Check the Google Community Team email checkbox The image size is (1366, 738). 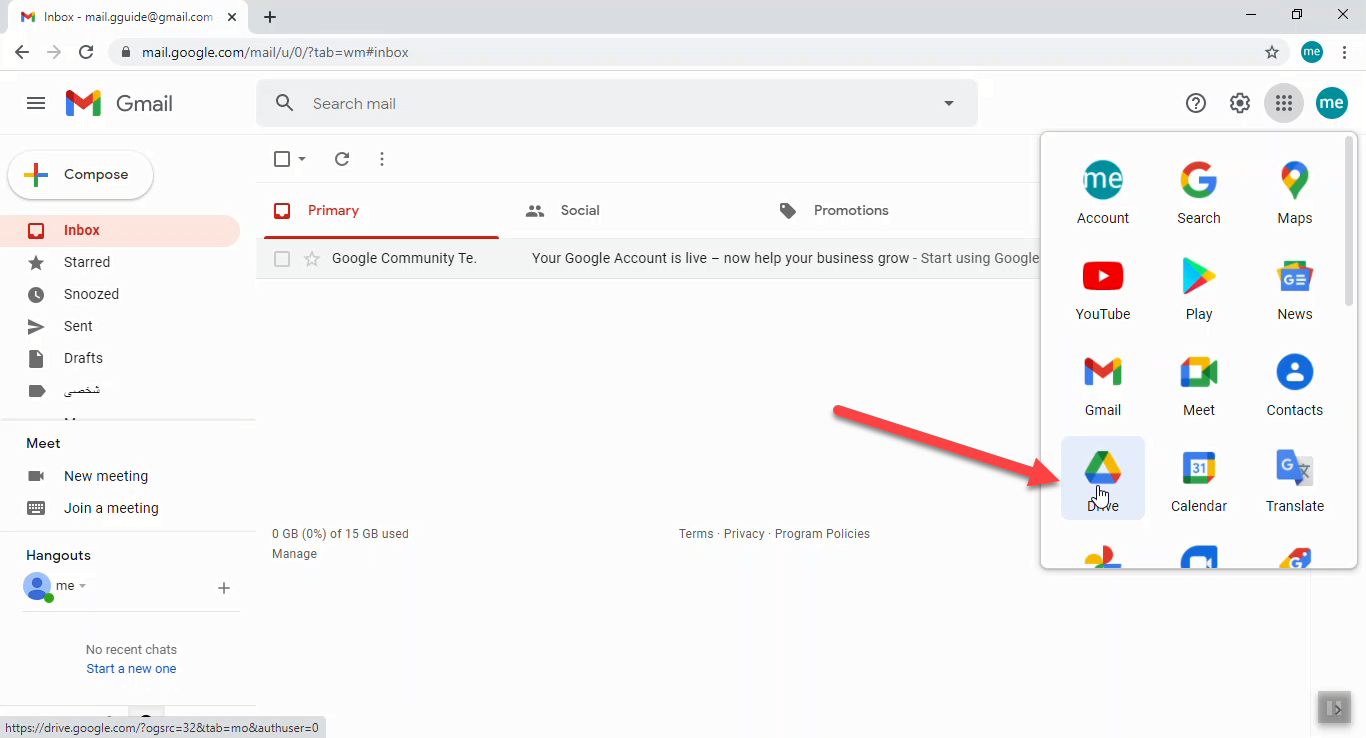(282, 258)
